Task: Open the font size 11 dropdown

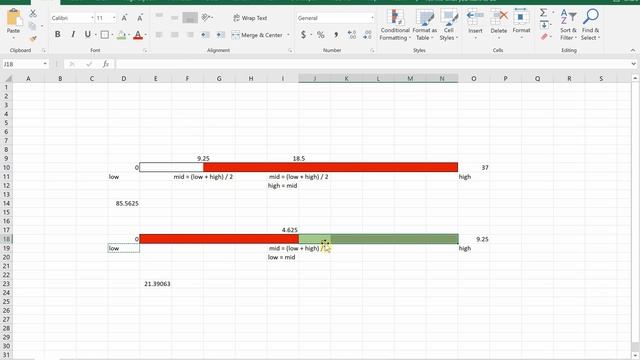Action: coord(114,18)
